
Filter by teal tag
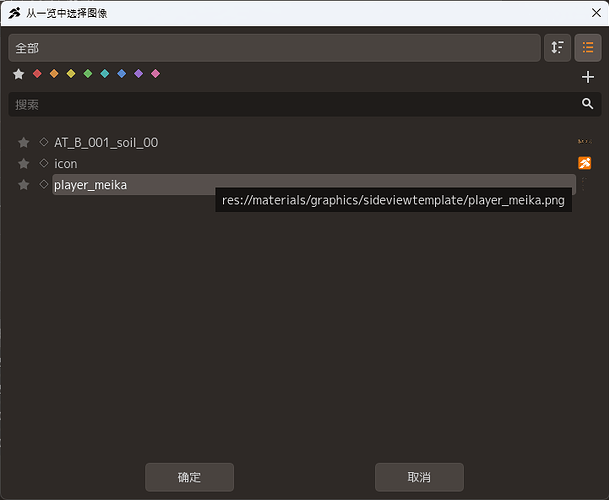(x=105, y=73)
